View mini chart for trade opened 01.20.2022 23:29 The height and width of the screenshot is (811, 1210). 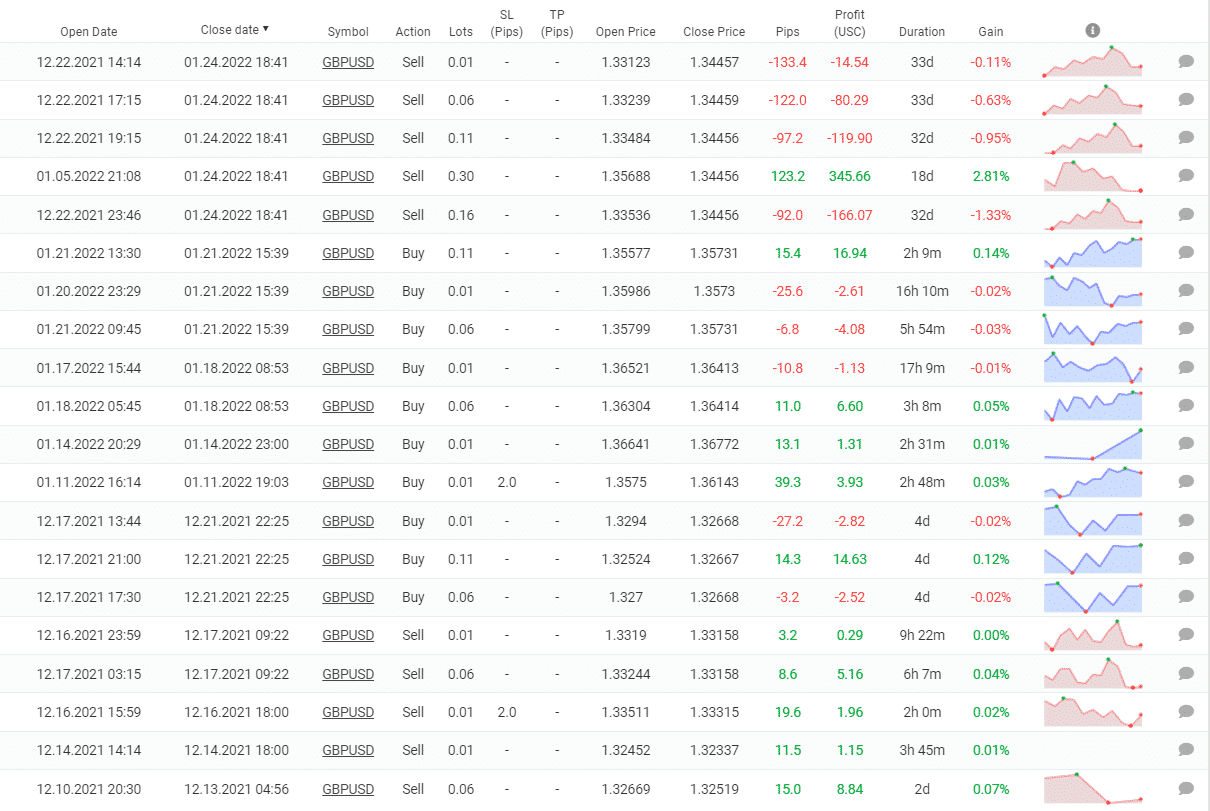point(1093,291)
